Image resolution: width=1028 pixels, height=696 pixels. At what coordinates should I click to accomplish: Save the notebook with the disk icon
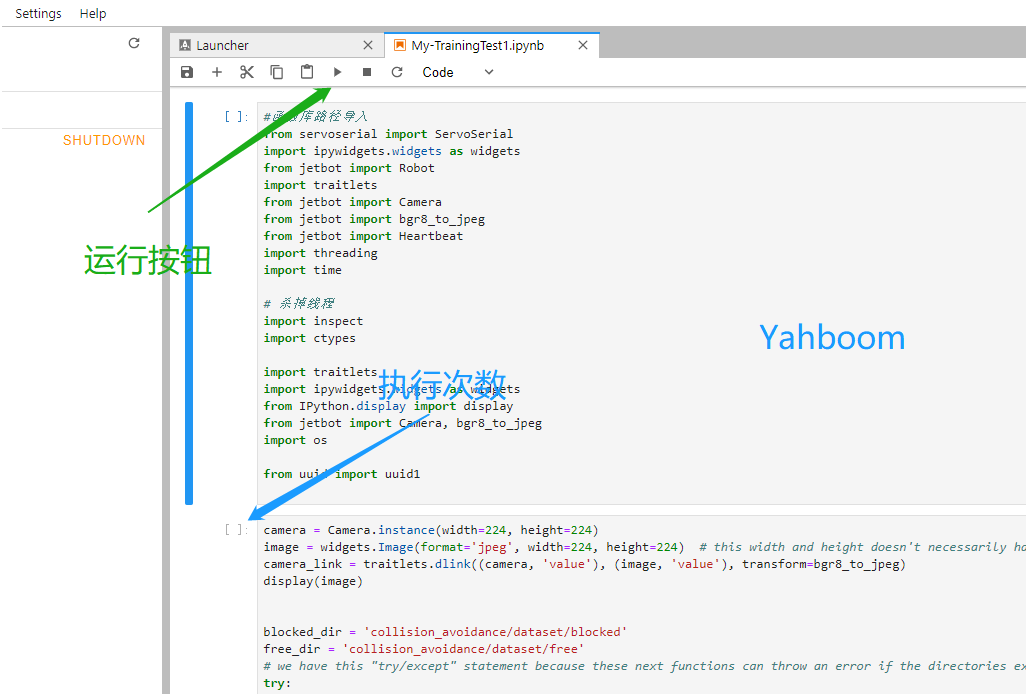click(x=187, y=72)
